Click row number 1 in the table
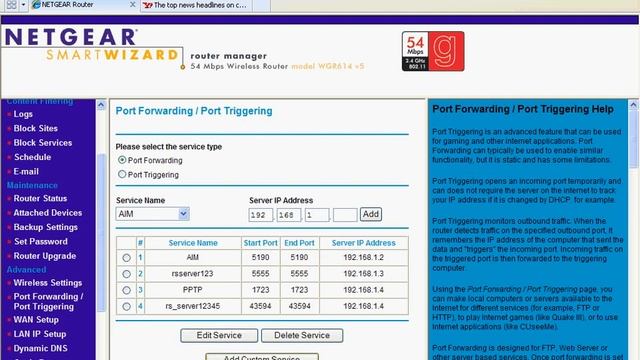The image size is (640, 360). pos(140,258)
